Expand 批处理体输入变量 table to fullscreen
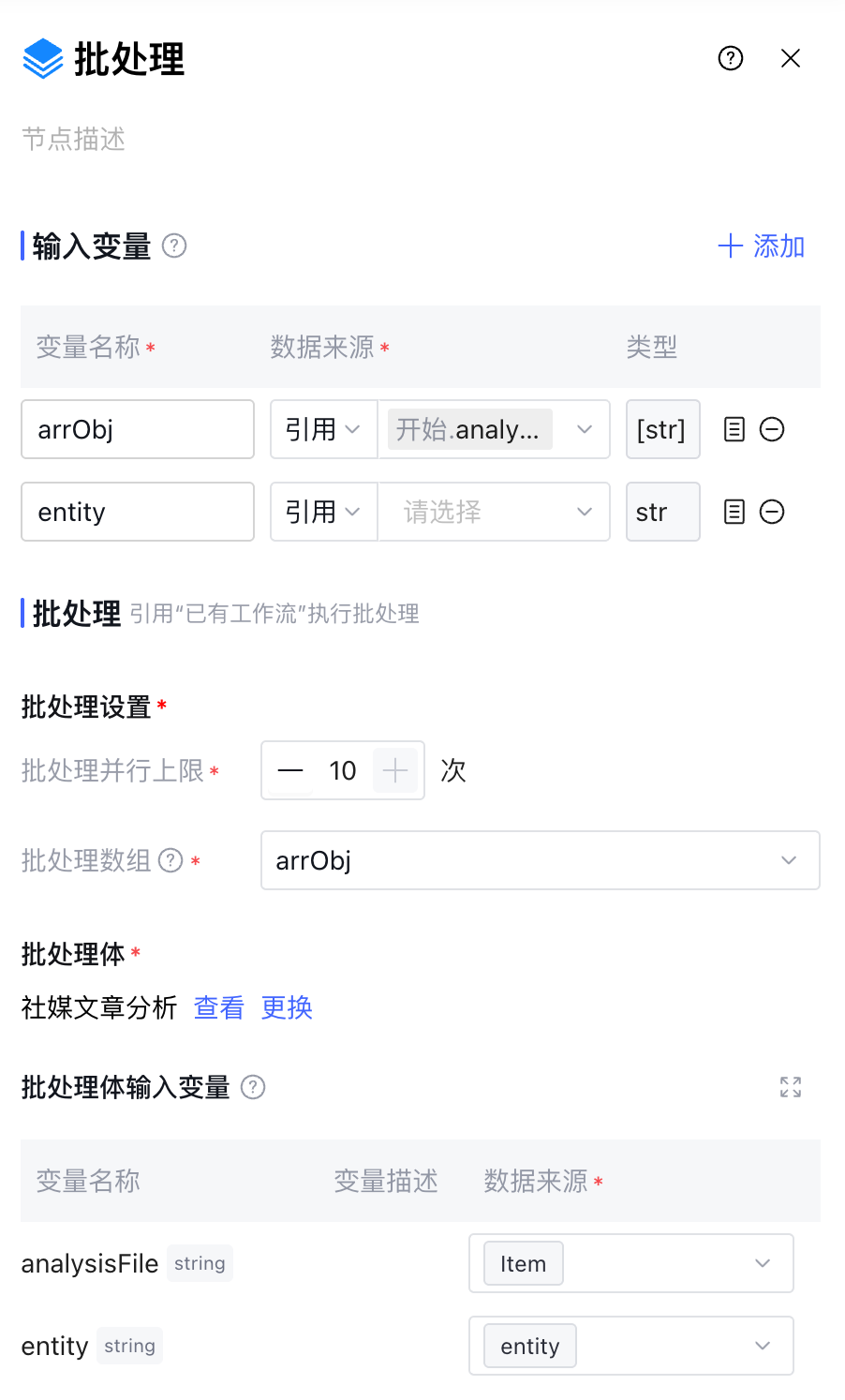This screenshot has height=1400, width=845. [x=791, y=1087]
